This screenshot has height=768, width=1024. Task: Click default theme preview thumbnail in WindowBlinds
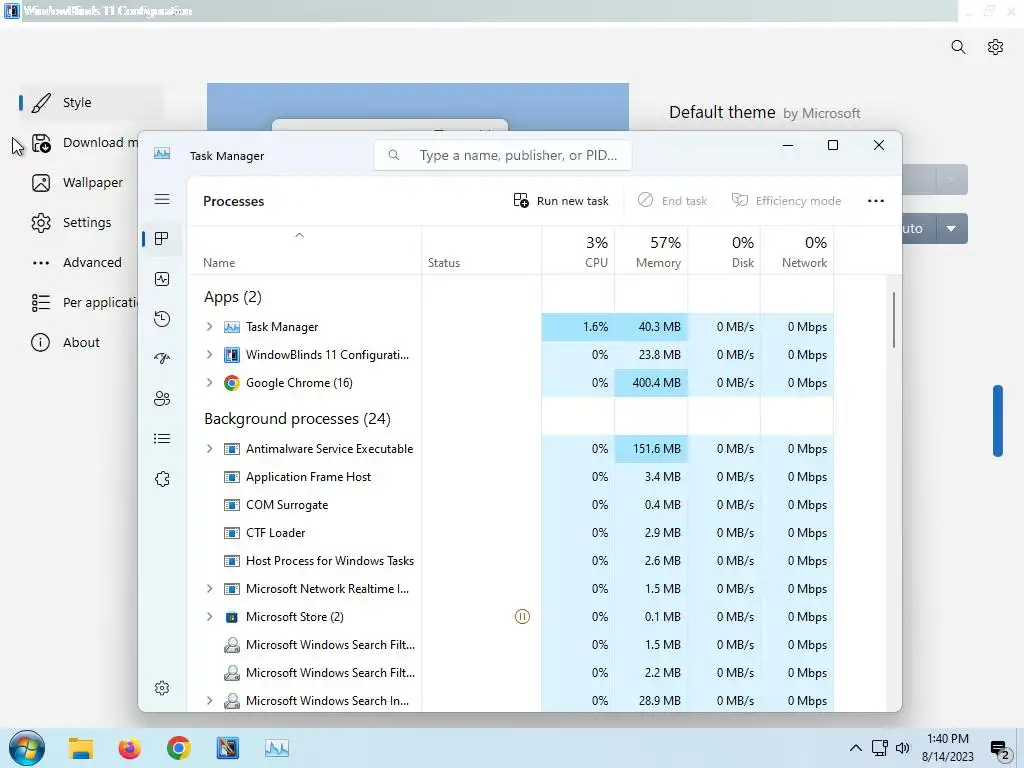pos(418,107)
